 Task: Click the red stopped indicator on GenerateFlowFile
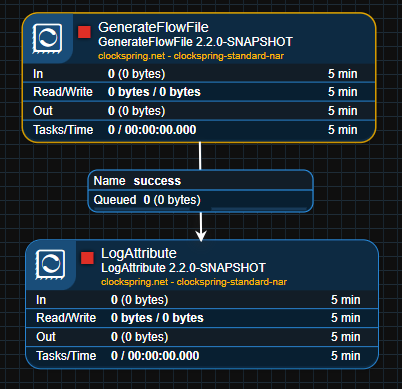coord(84,32)
